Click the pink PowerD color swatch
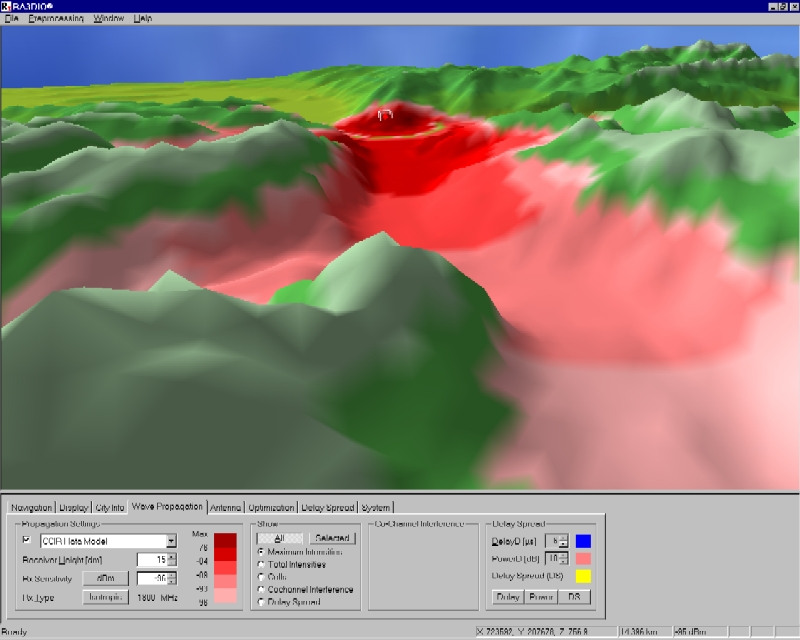 (584, 558)
